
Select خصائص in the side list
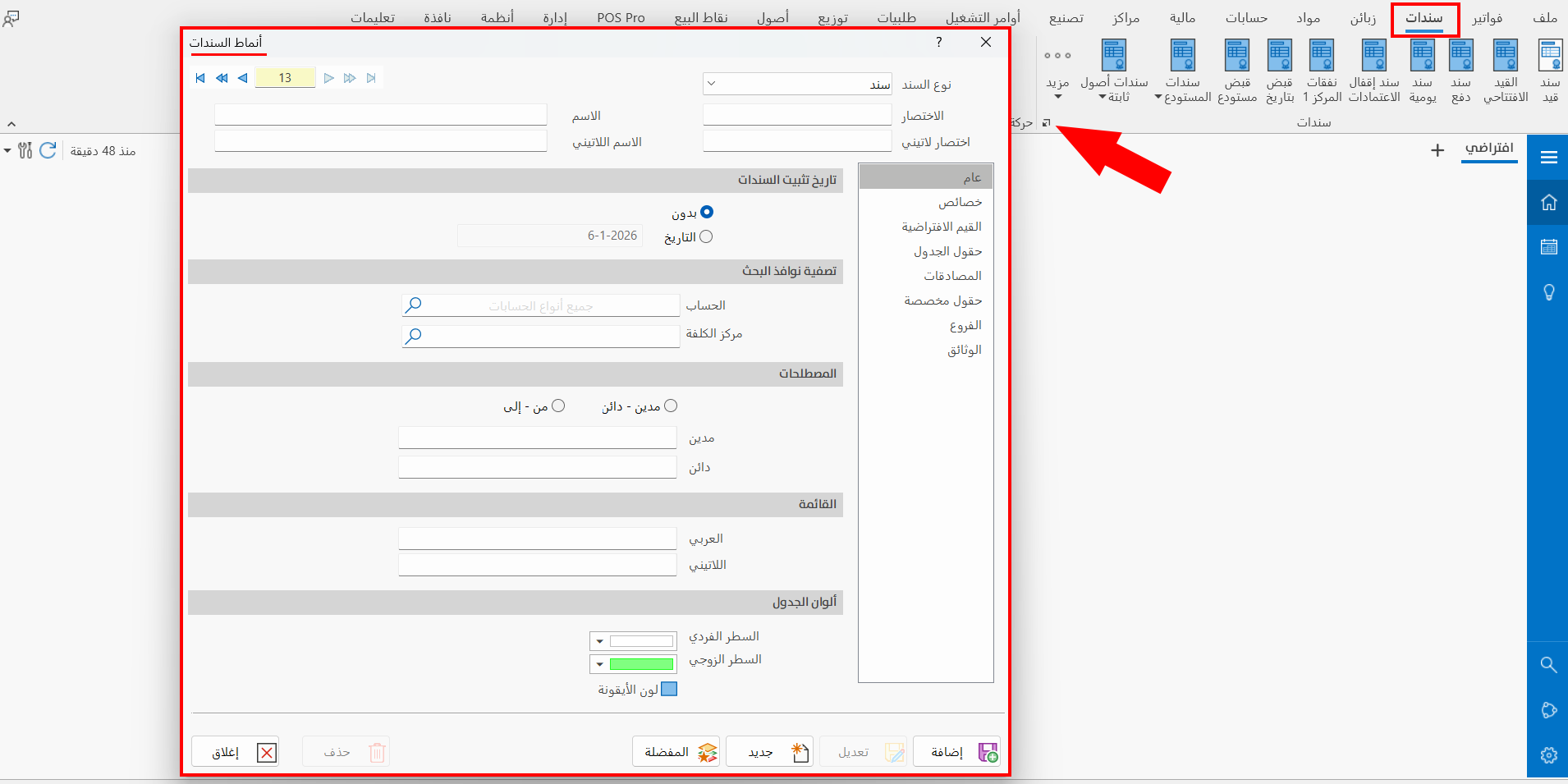[x=926, y=202]
